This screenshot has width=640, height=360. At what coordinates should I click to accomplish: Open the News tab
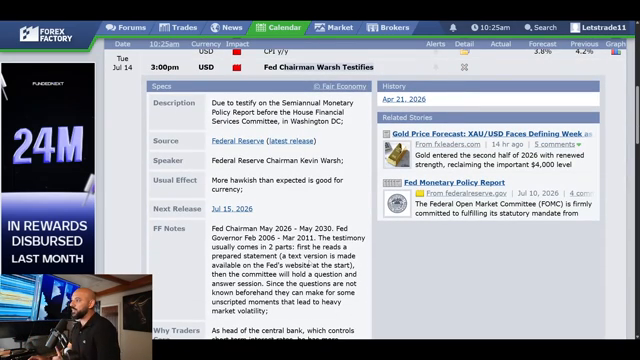click(x=226, y=27)
